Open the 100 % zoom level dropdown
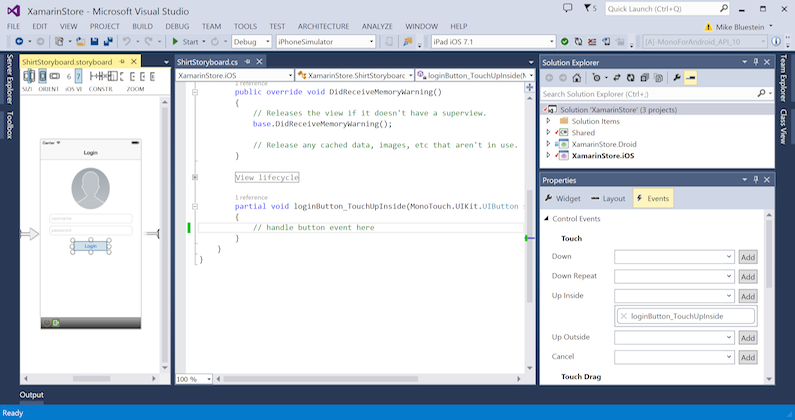The height and width of the screenshot is (420, 795). pos(194,379)
